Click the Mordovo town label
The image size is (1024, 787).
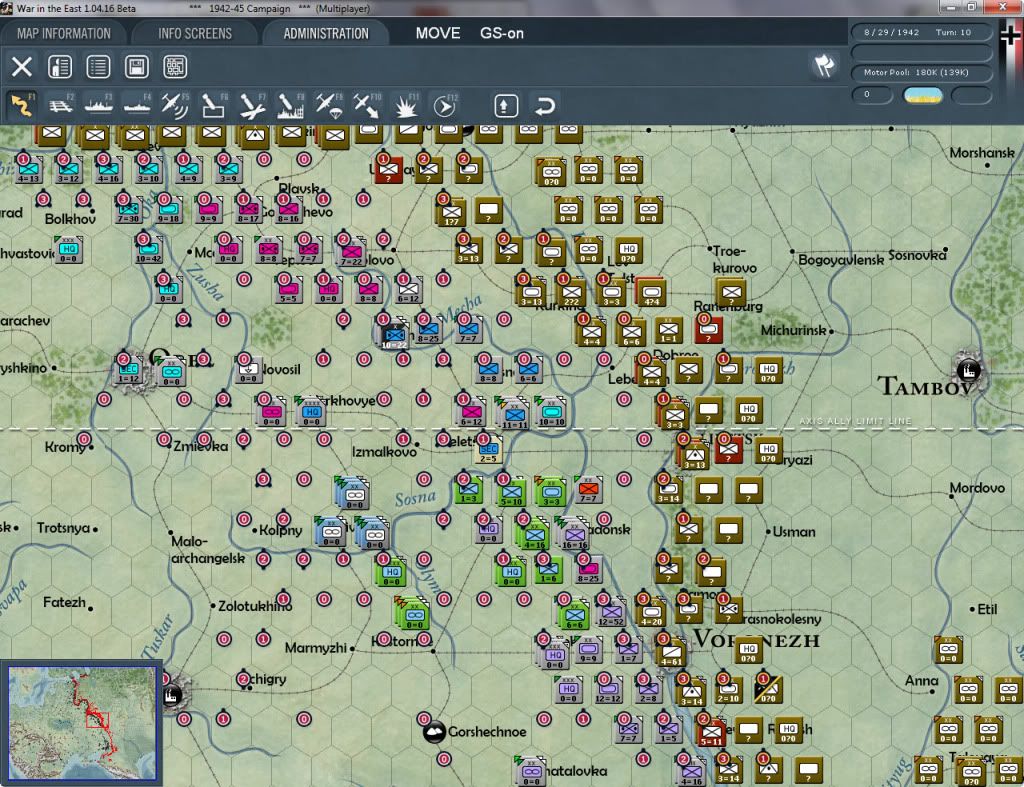tap(977, 488)
